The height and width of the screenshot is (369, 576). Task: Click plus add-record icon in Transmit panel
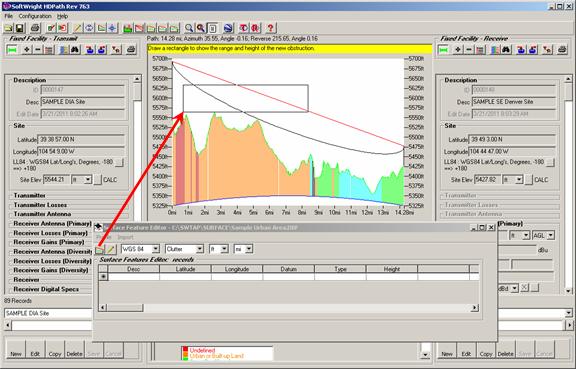point(27,50)
